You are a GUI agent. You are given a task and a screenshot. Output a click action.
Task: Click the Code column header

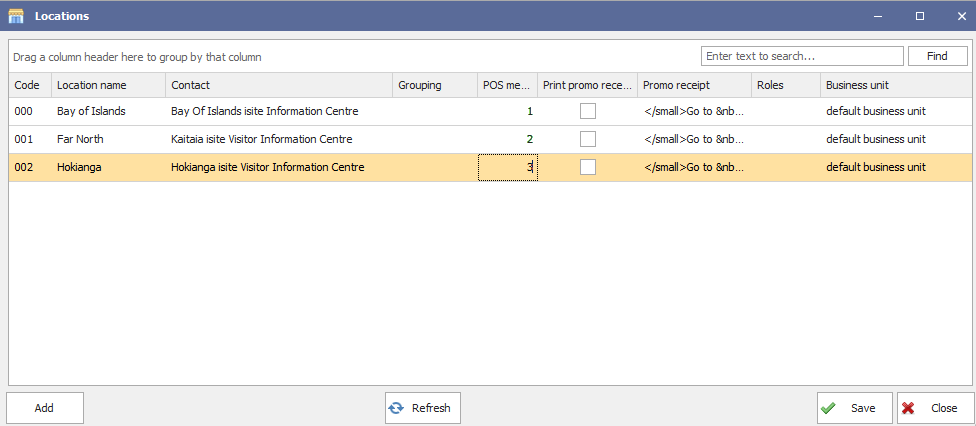[30, 85]
